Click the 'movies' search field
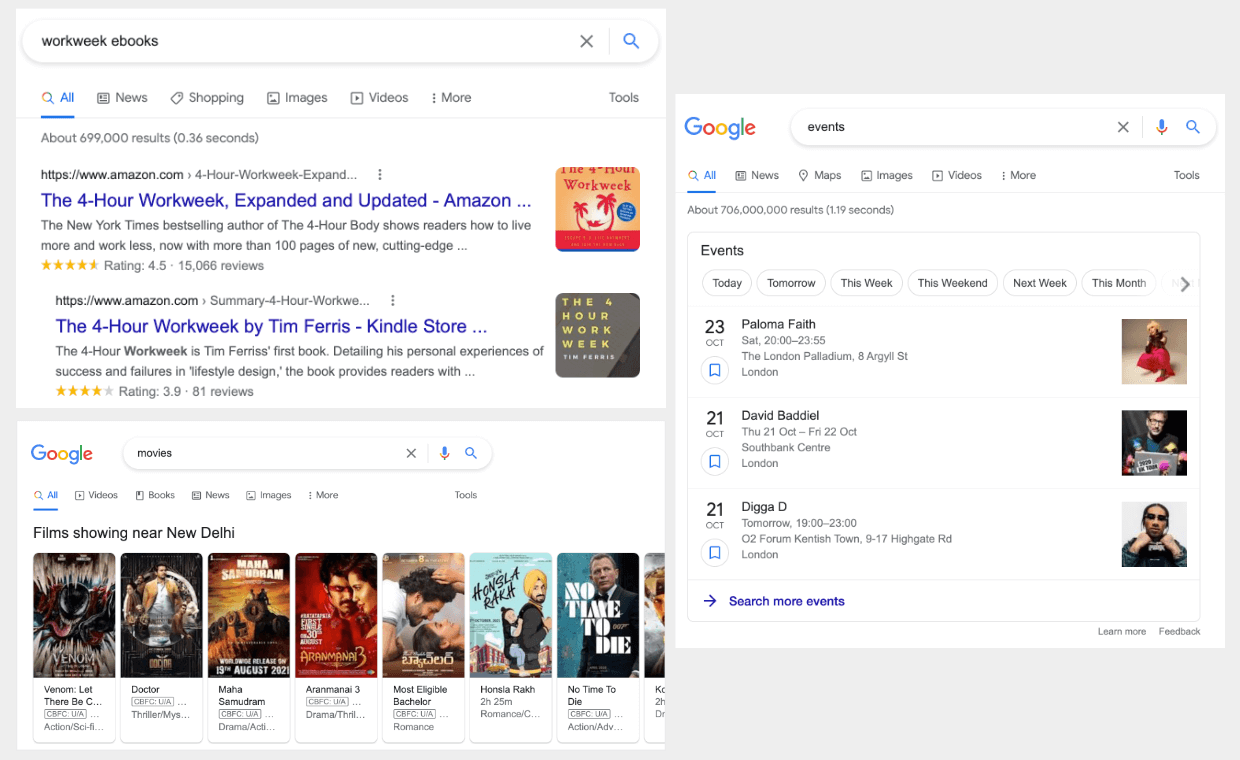1240x760 pixels. pyautogui.click(x=307, y=453)
